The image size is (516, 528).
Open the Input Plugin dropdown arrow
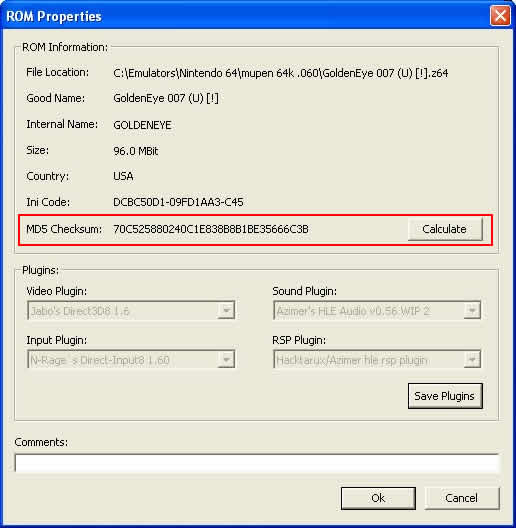tap(226, 359)
